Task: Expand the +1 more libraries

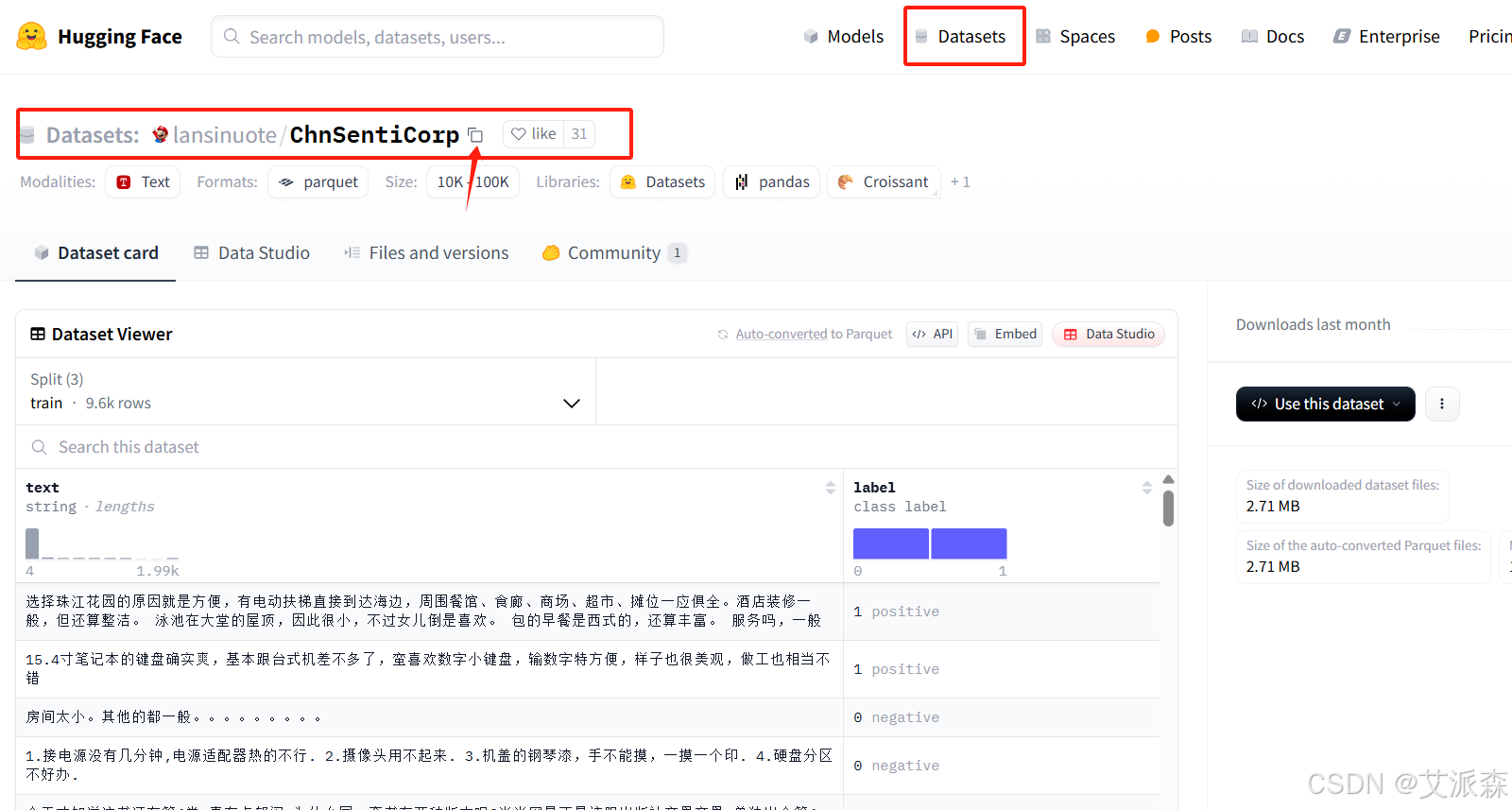Action: click(x=960, y=182)
